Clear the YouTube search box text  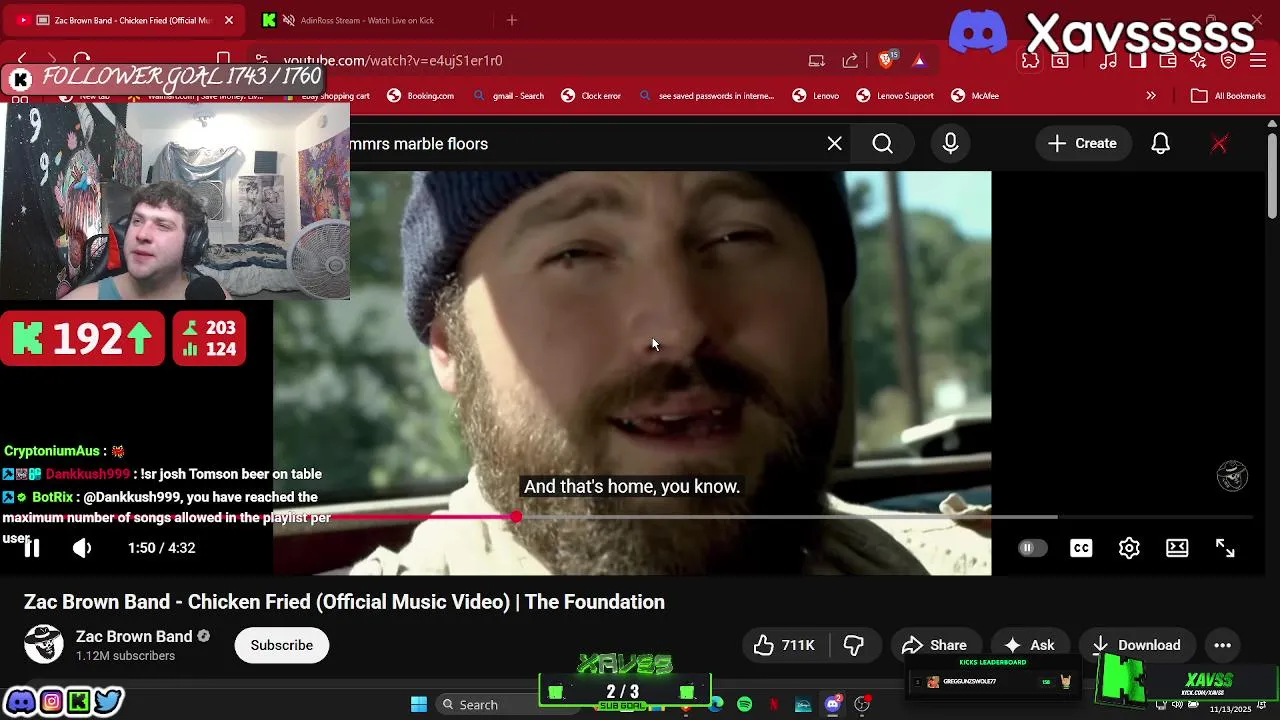point(835,144)
